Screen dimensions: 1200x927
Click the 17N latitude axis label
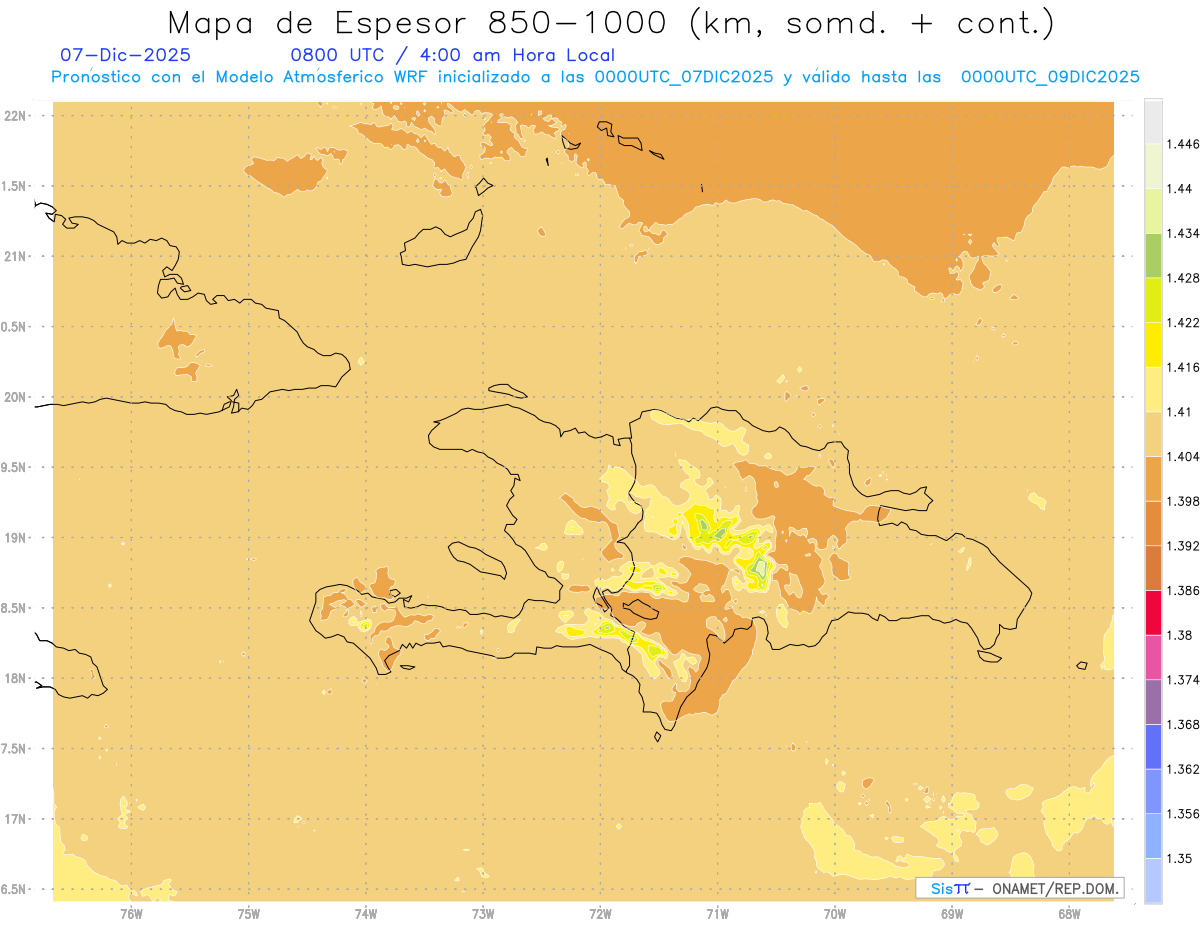pyautogui.click(x=15, y=819)
